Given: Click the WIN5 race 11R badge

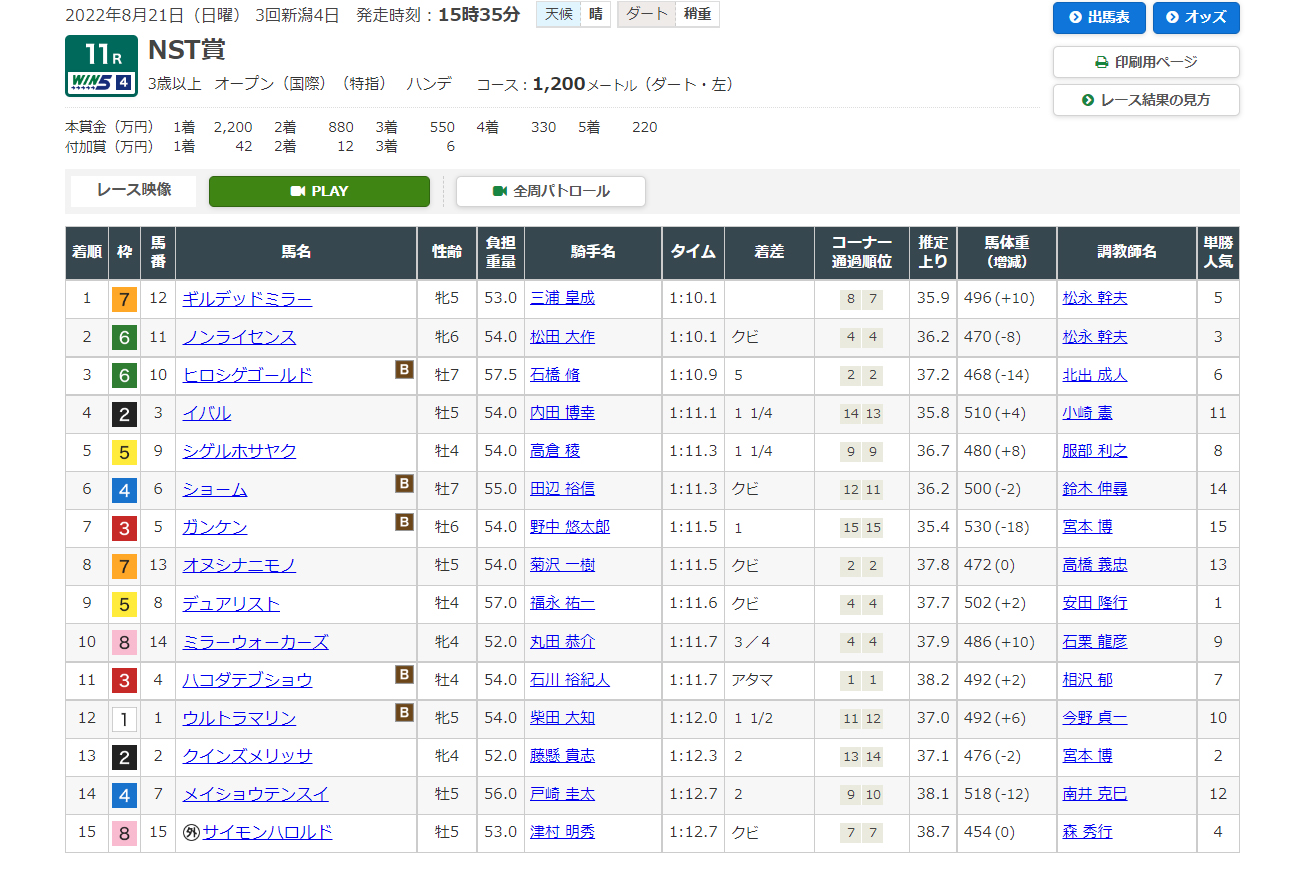Looking at the screenshot, I should tap(101, 66).
